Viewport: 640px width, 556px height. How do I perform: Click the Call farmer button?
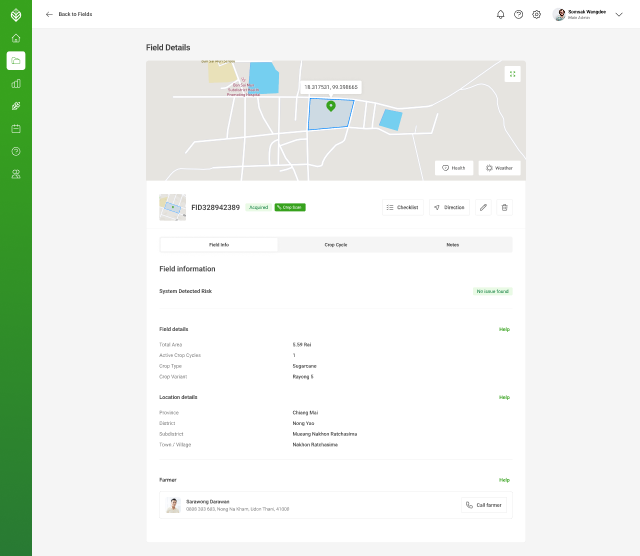[484, 505]
